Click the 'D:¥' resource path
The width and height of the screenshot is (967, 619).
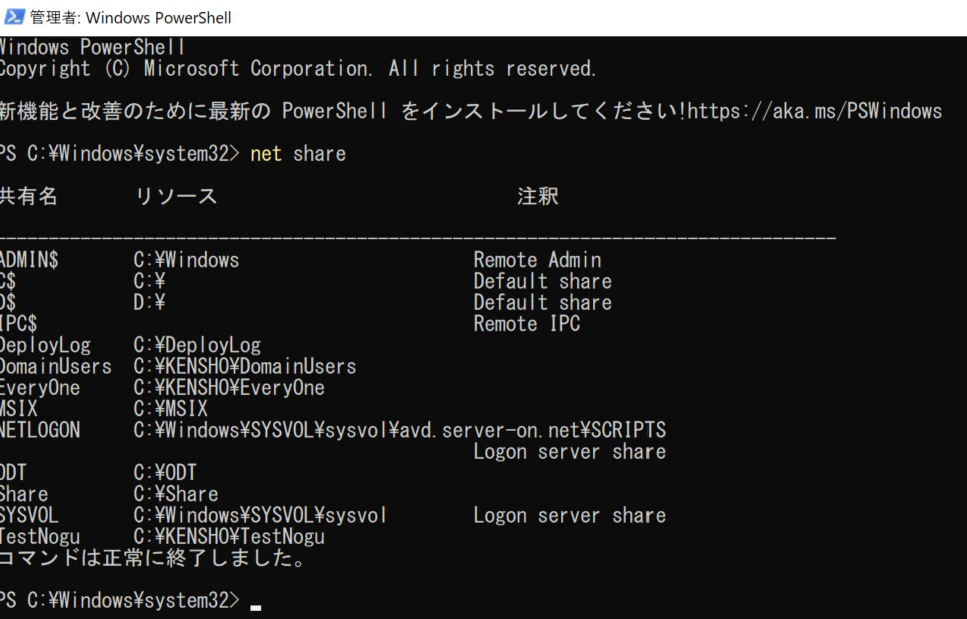[x=149, y=302]
